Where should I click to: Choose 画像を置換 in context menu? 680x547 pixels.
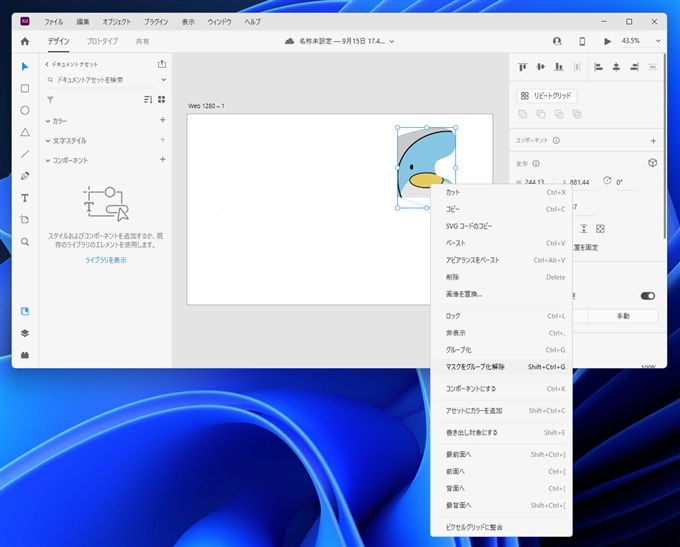(501, 294)
